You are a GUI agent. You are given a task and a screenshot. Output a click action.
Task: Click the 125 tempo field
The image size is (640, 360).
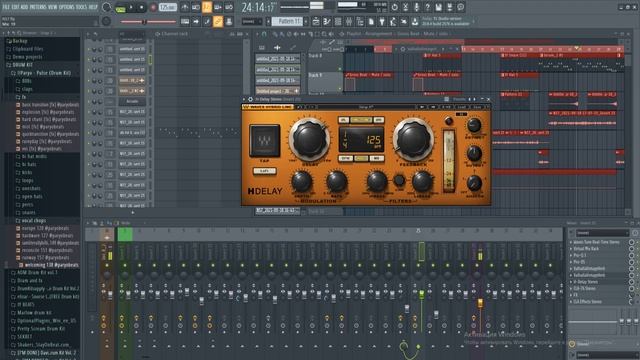pos(167,7)
